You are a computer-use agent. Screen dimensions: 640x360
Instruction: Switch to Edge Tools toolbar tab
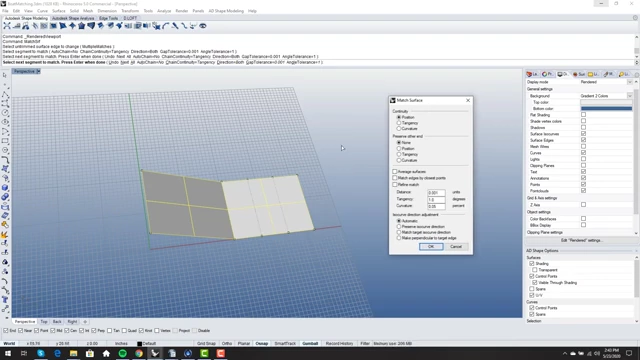(x=108, y=18)
